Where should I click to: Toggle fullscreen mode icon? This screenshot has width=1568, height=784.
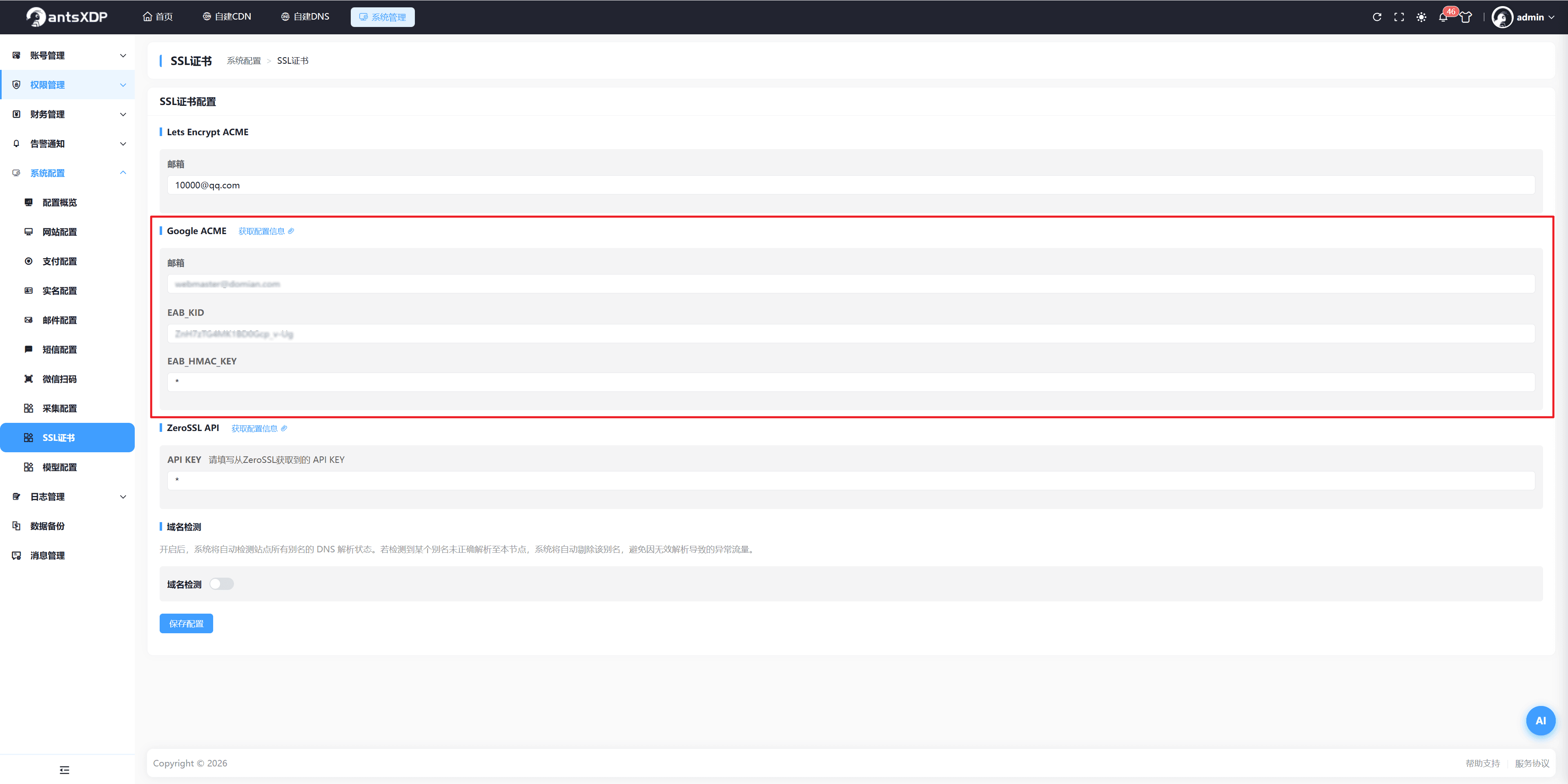pos(1399,17)
